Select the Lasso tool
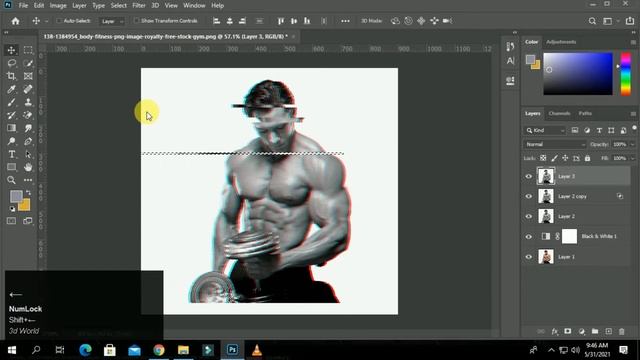Viewport: 640px width, 360px height. click(11, 63)
